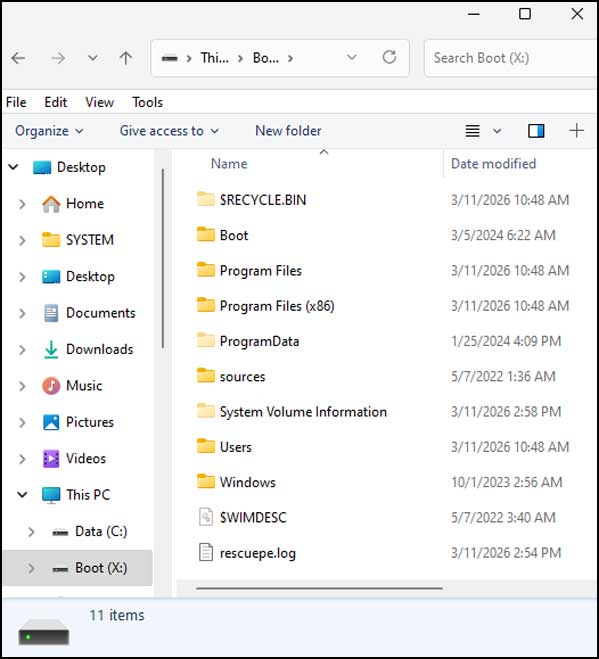The height and width of the screenshot is (659, 599).
Task: Select Downloads in navigation pane
Action: (x=100, y=349)
